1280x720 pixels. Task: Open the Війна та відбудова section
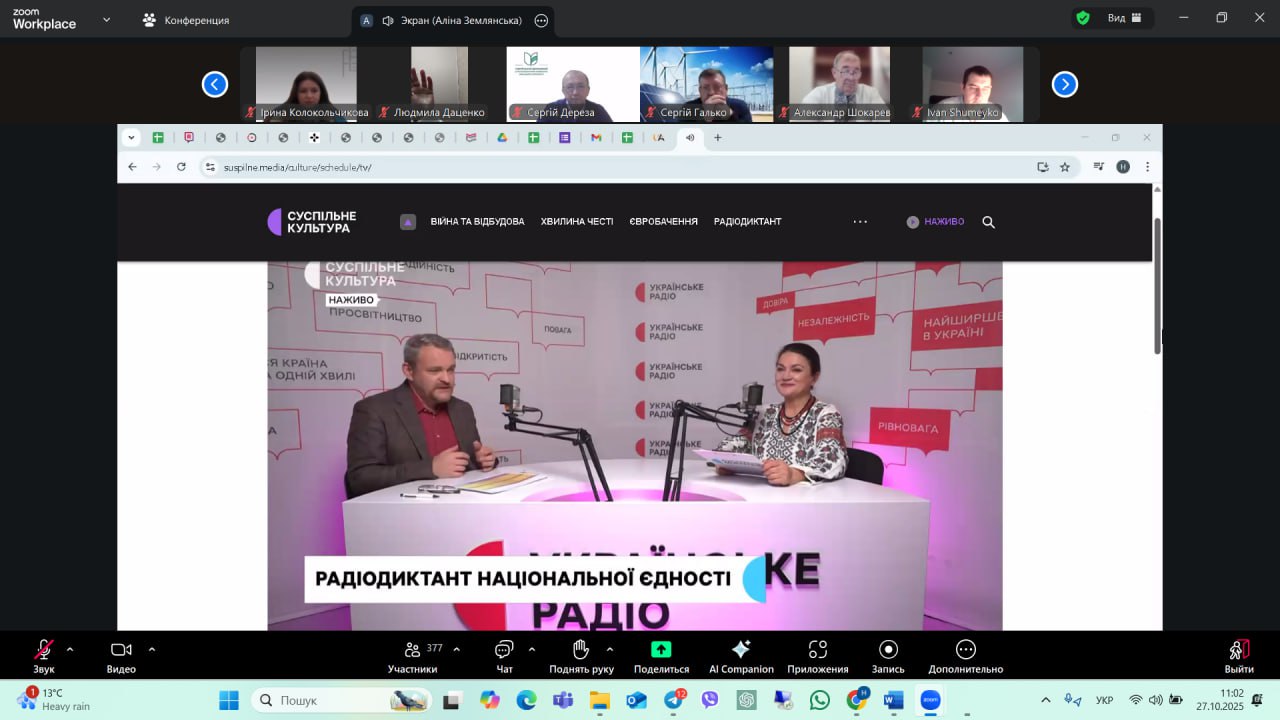coord(477,222)
